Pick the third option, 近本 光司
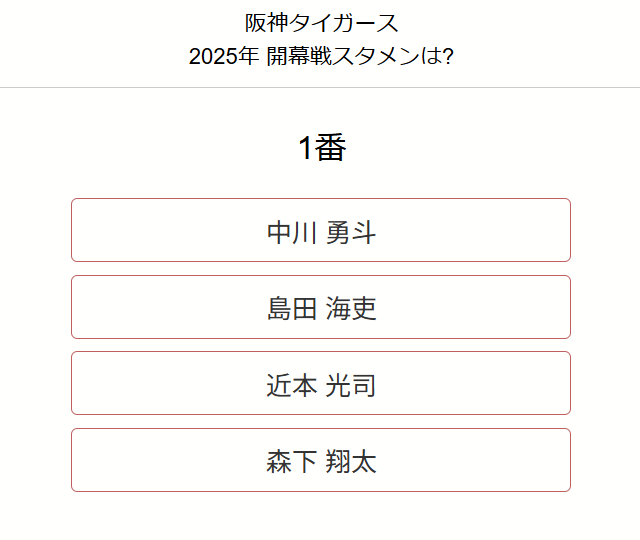 tap(321, 384)
